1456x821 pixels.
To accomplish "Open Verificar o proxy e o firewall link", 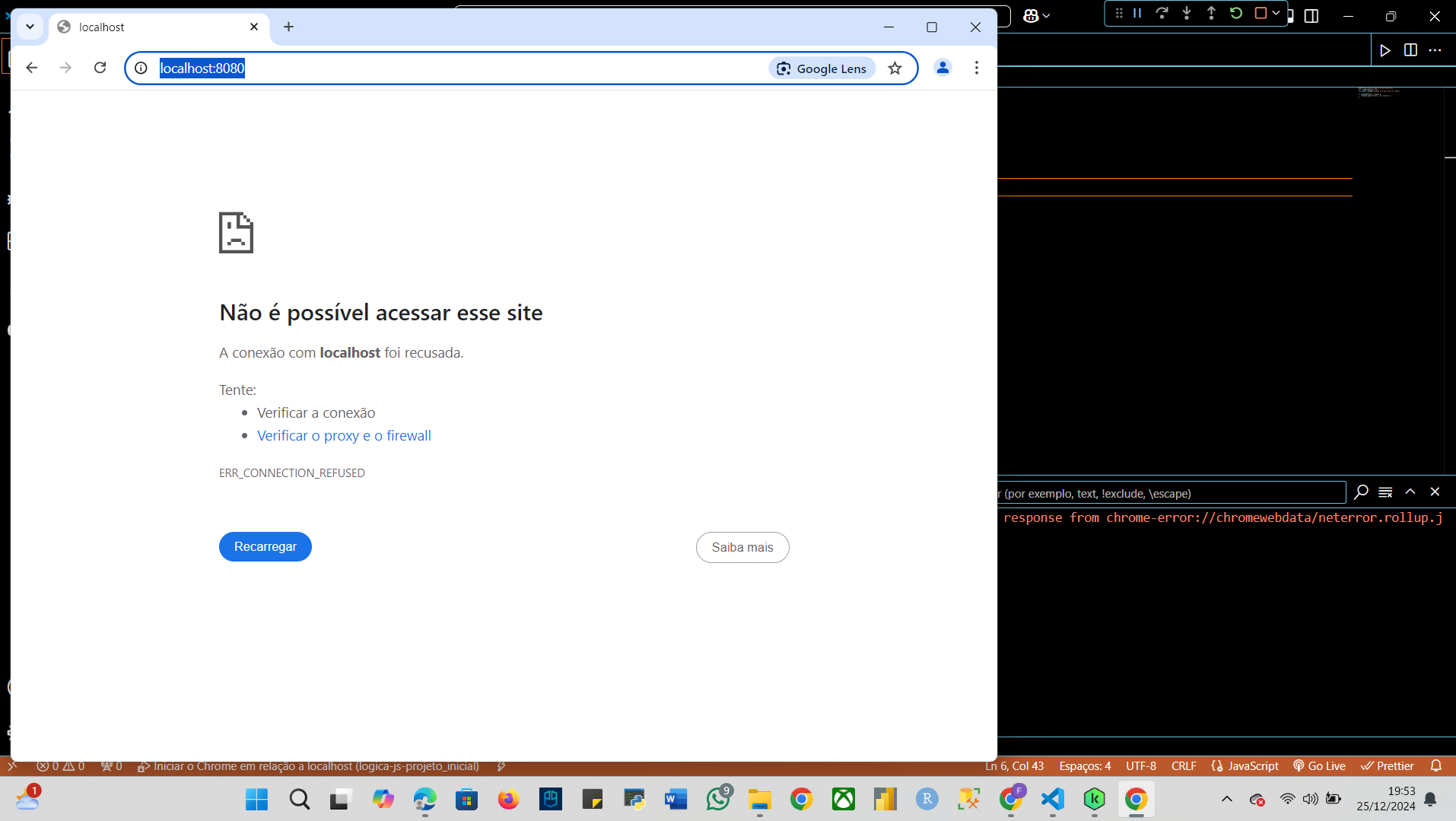I will coord(344,435).
